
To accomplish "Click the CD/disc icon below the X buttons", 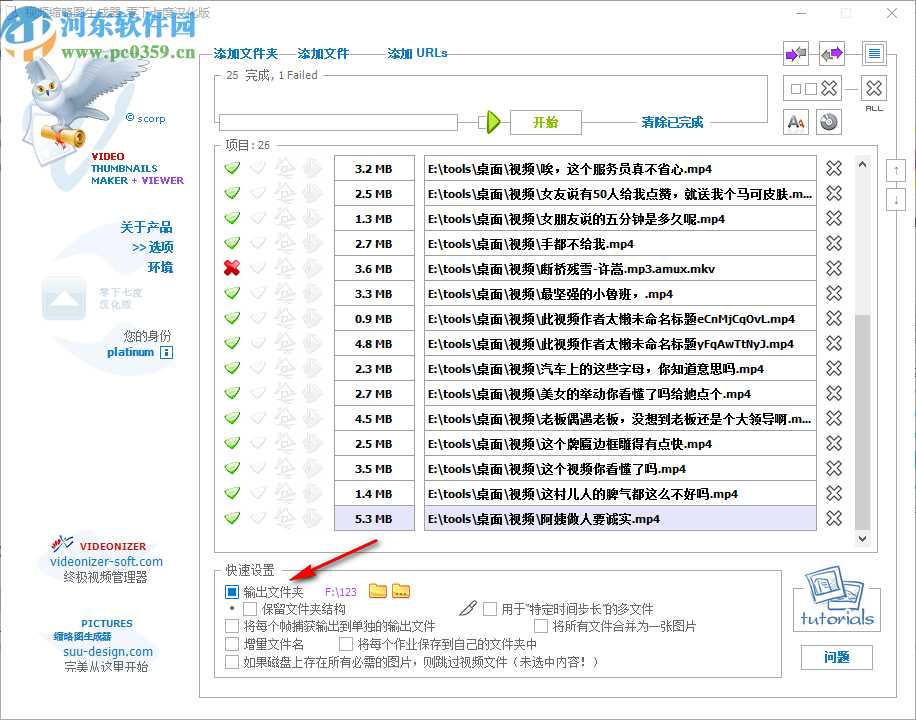I will click(x=830, y=121).
